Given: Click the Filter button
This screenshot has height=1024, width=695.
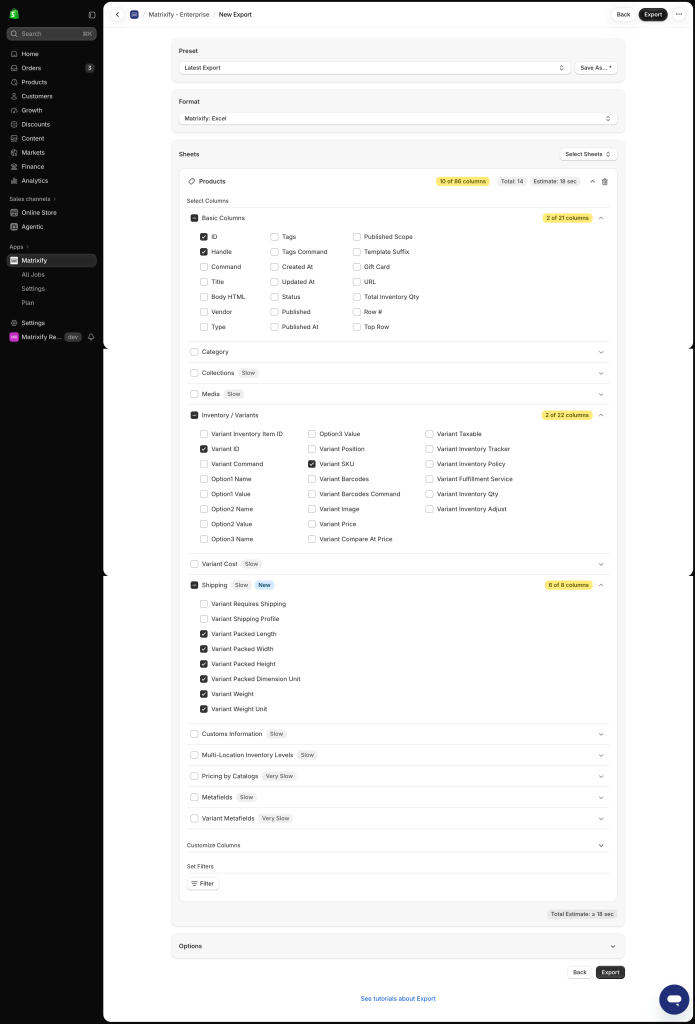Looking at the screenshot, I should 203,884.
